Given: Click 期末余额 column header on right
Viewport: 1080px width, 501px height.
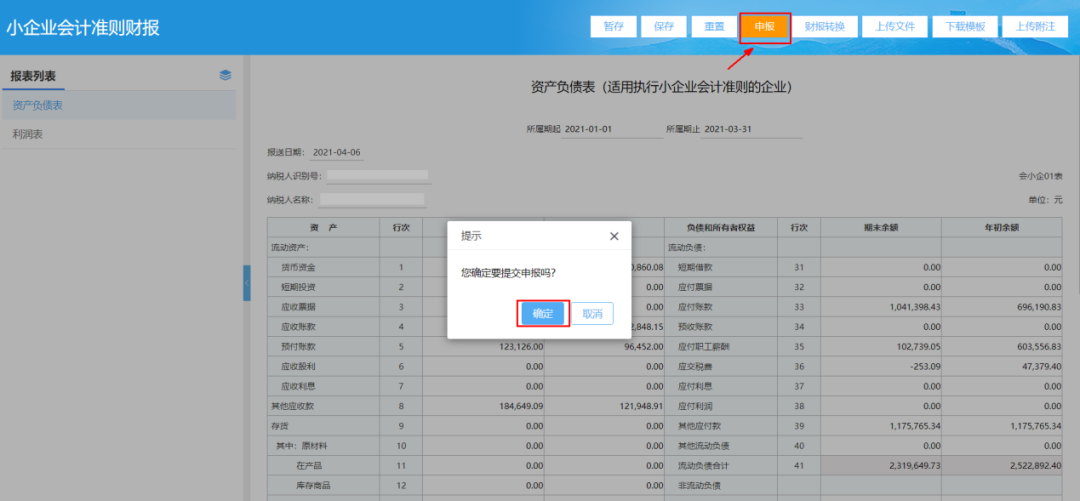Looking at the screenshot, I should [881, 227].
